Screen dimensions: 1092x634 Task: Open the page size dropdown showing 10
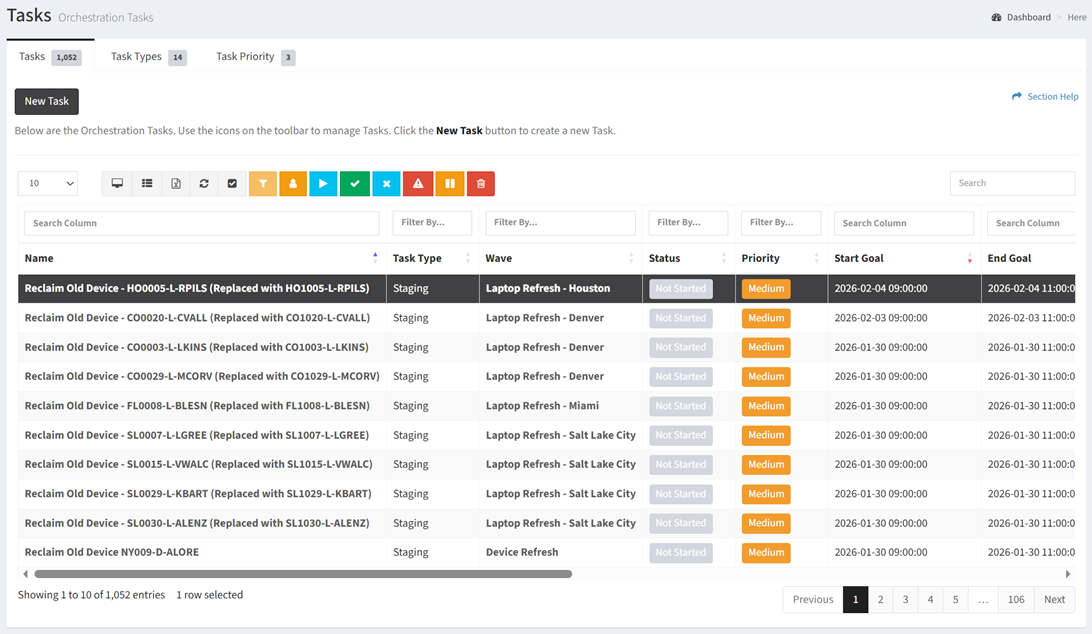click(x=48, y=183)
